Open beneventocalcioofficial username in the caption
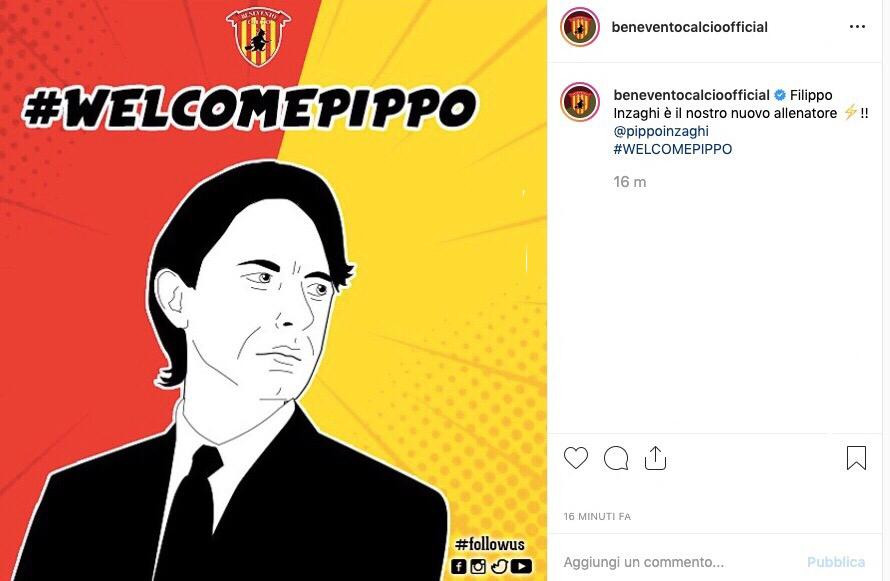This screenshot has height=581, width=890. [x=691, y=95]
